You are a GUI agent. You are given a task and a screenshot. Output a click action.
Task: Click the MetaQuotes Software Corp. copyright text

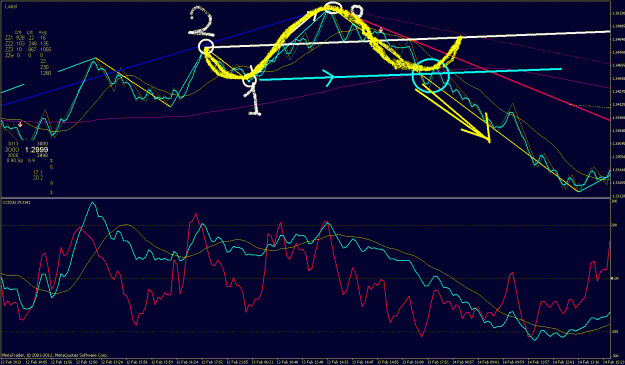55,355
